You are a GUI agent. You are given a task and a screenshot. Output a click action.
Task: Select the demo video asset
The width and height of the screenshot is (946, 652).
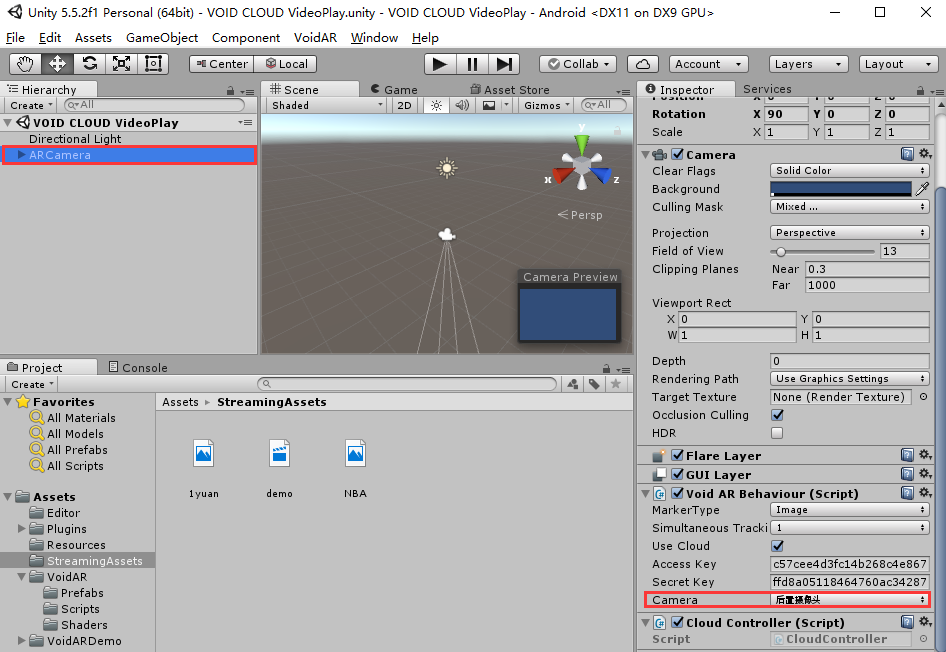pos(279,467)
